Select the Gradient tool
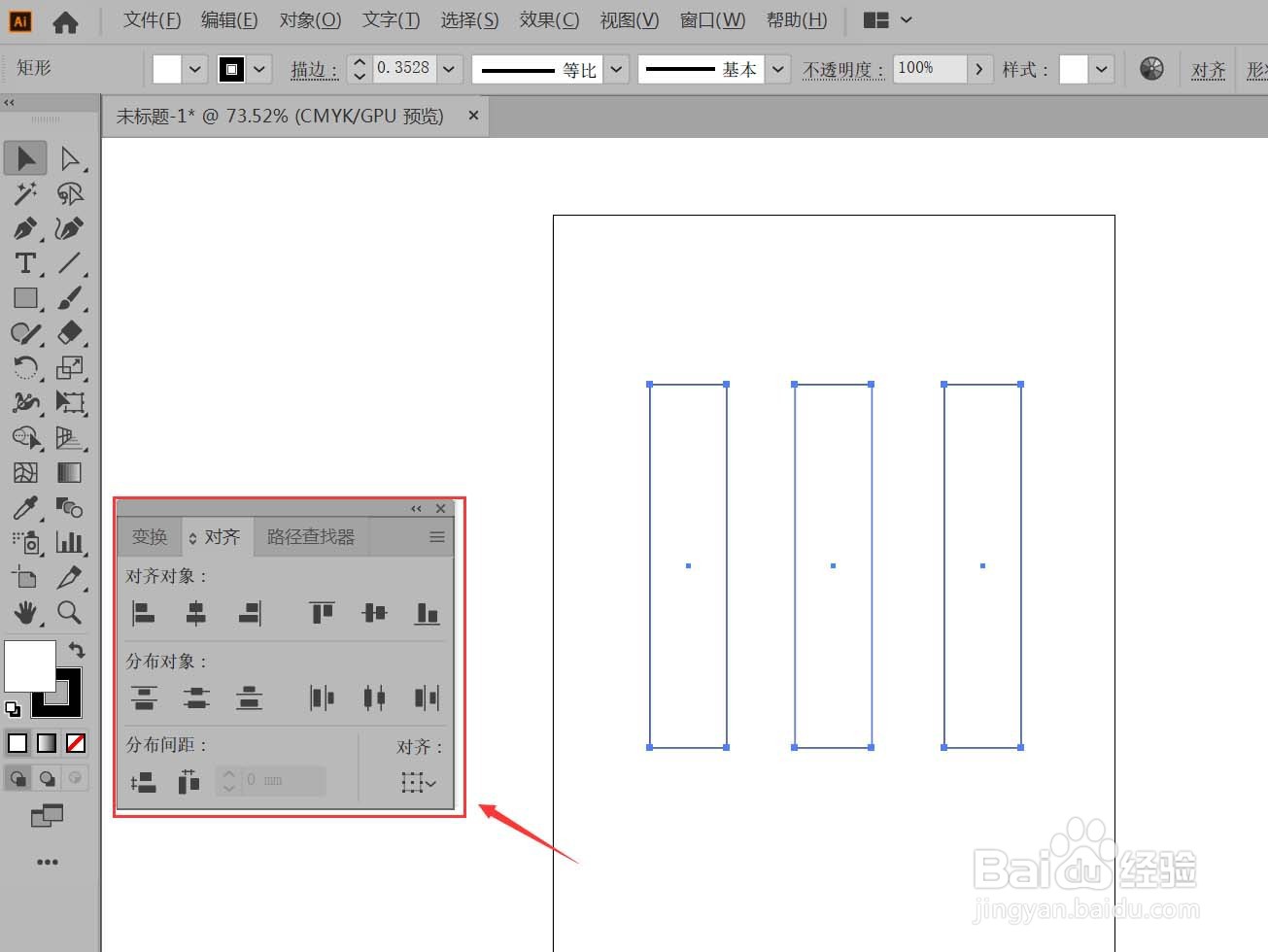This screenshot has height=952, width=1268. coord(69,473)
